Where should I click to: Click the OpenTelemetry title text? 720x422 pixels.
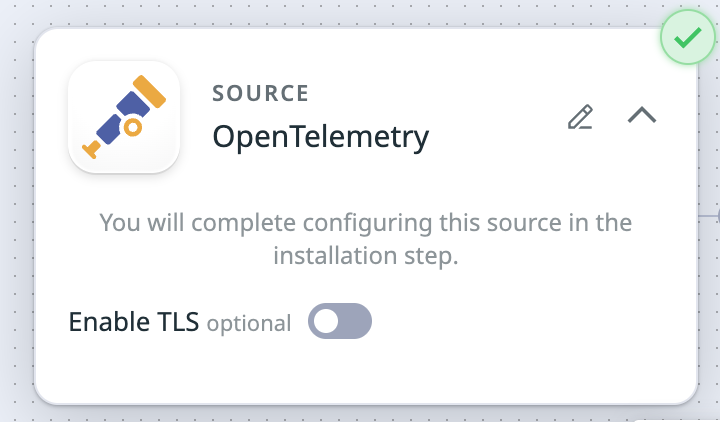point(321,137)
